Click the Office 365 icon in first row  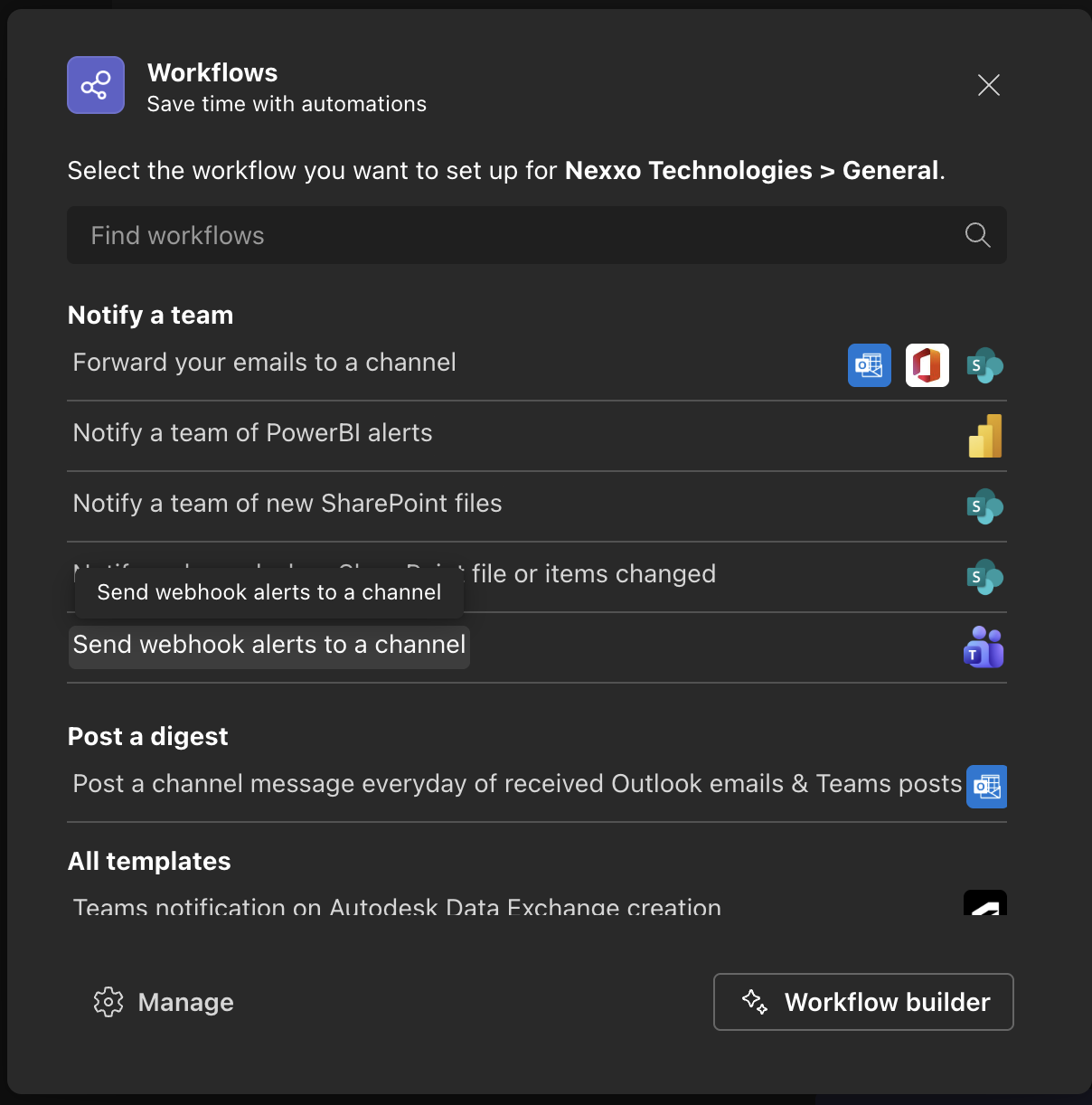(927, 365)
